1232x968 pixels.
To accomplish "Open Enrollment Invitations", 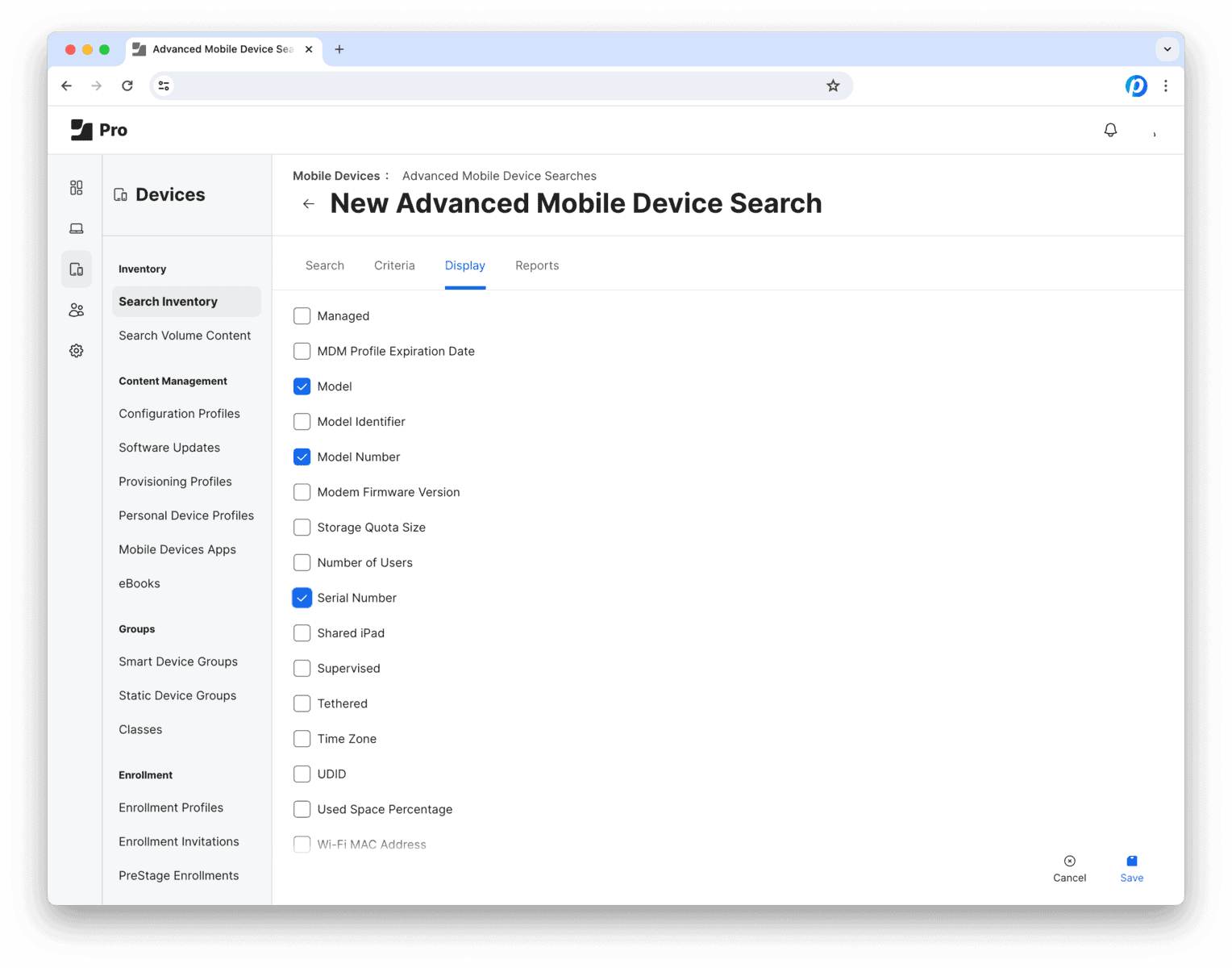I will 179,841.
